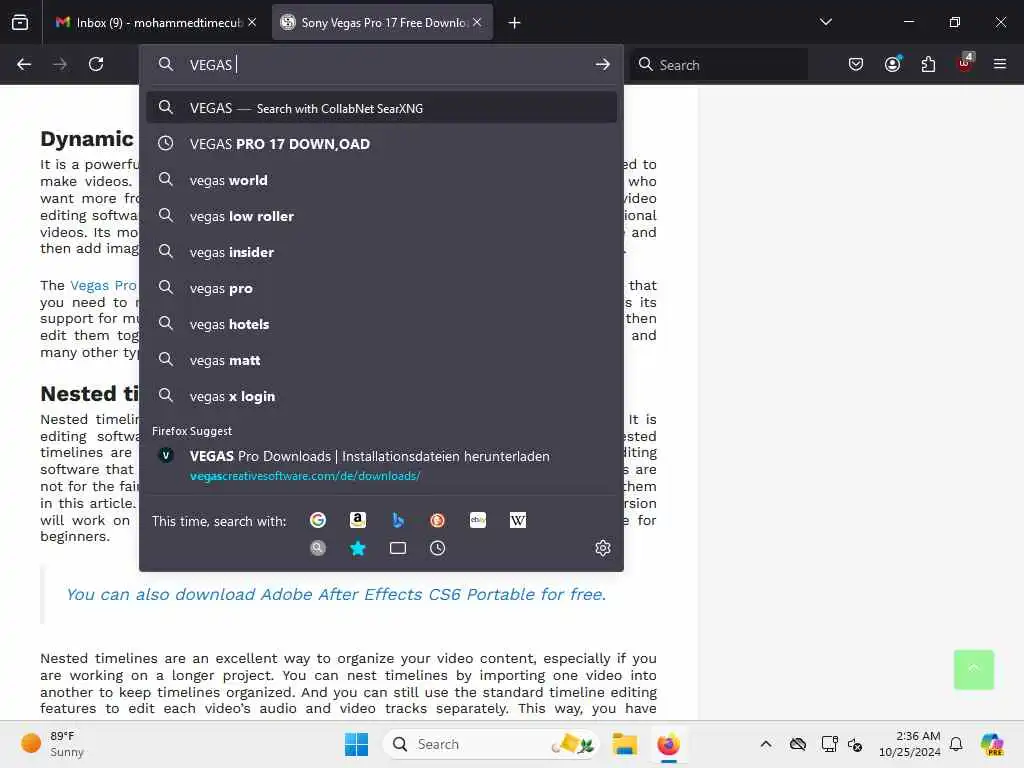Image resolution: width=1024 pixels, height=768 pixels.
Task: Open VEGAS Pro Downloads Firefox Suggest result
Action: tap(381, 465)
